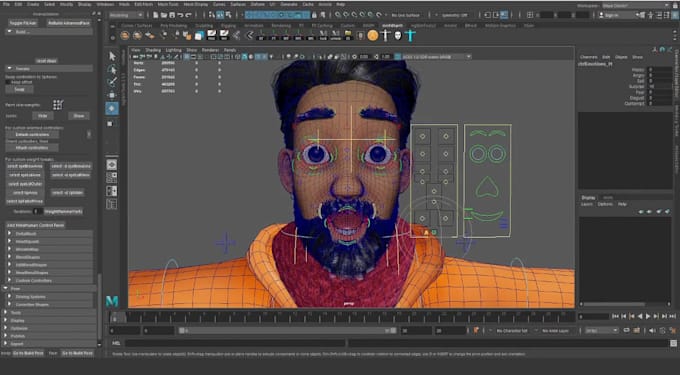Switch to the Poly Modeling shelf tab
The width and height of the screenshot is (680, 375).
coord(173,26)
